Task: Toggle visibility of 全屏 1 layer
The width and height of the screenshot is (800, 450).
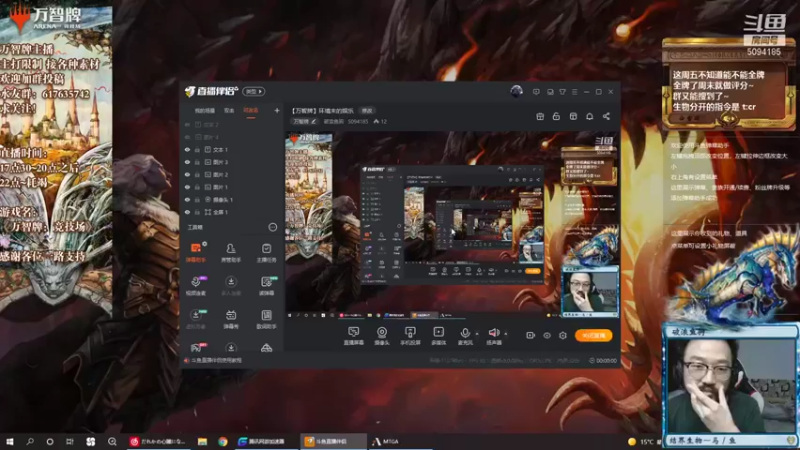Action: pyautogui.click(x=187, y=212)
